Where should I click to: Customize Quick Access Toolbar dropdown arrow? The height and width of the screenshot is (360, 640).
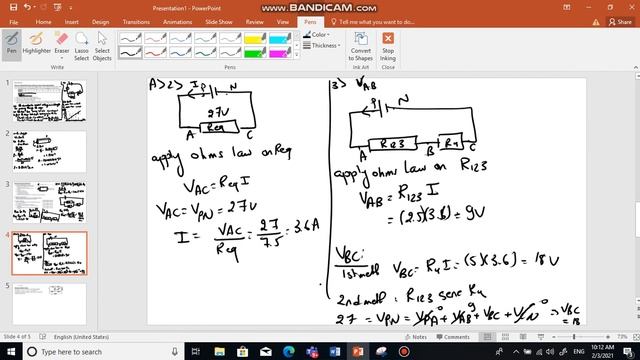(x=70, y=7)
